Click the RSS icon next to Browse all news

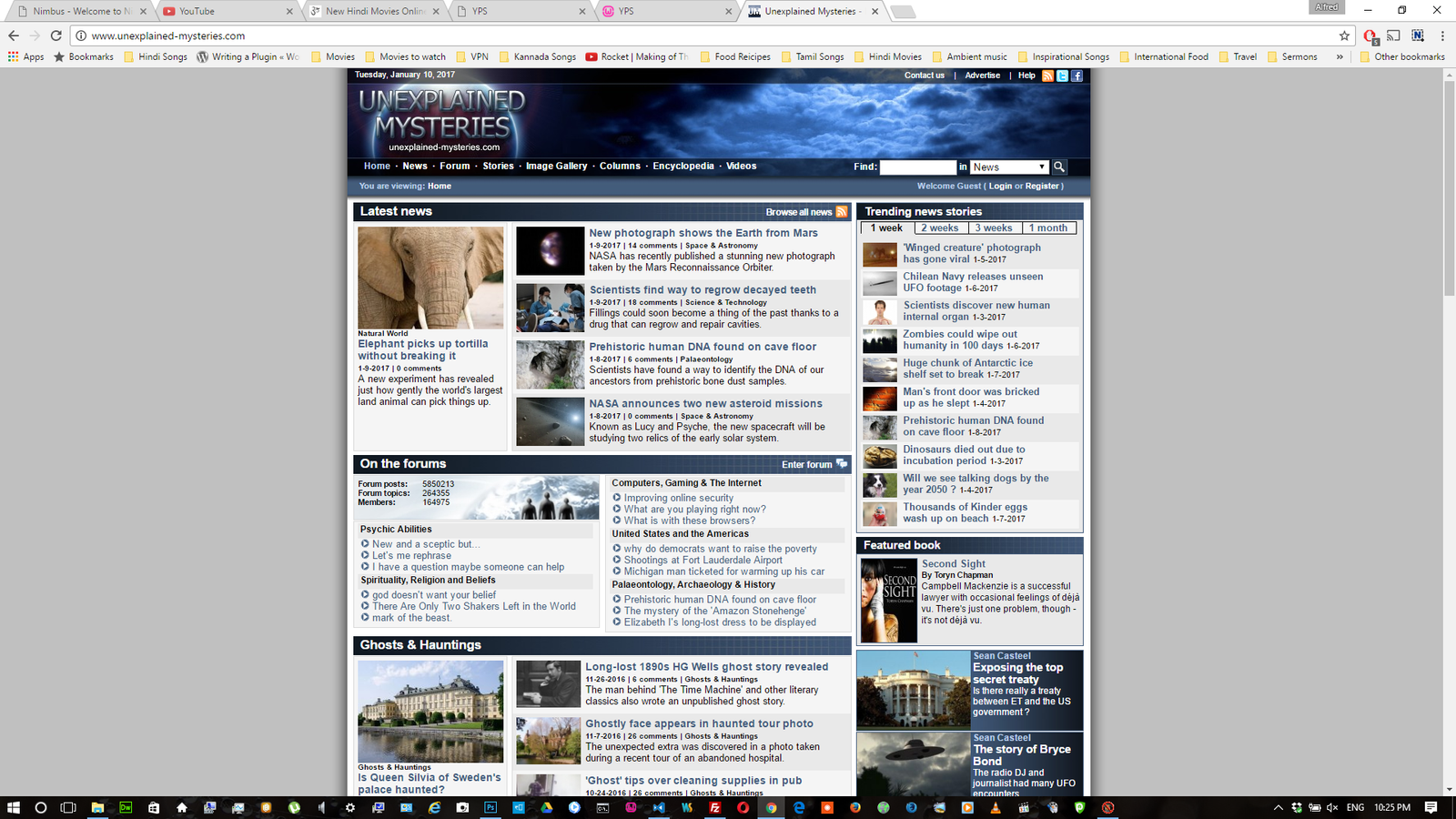click(842, 212)
